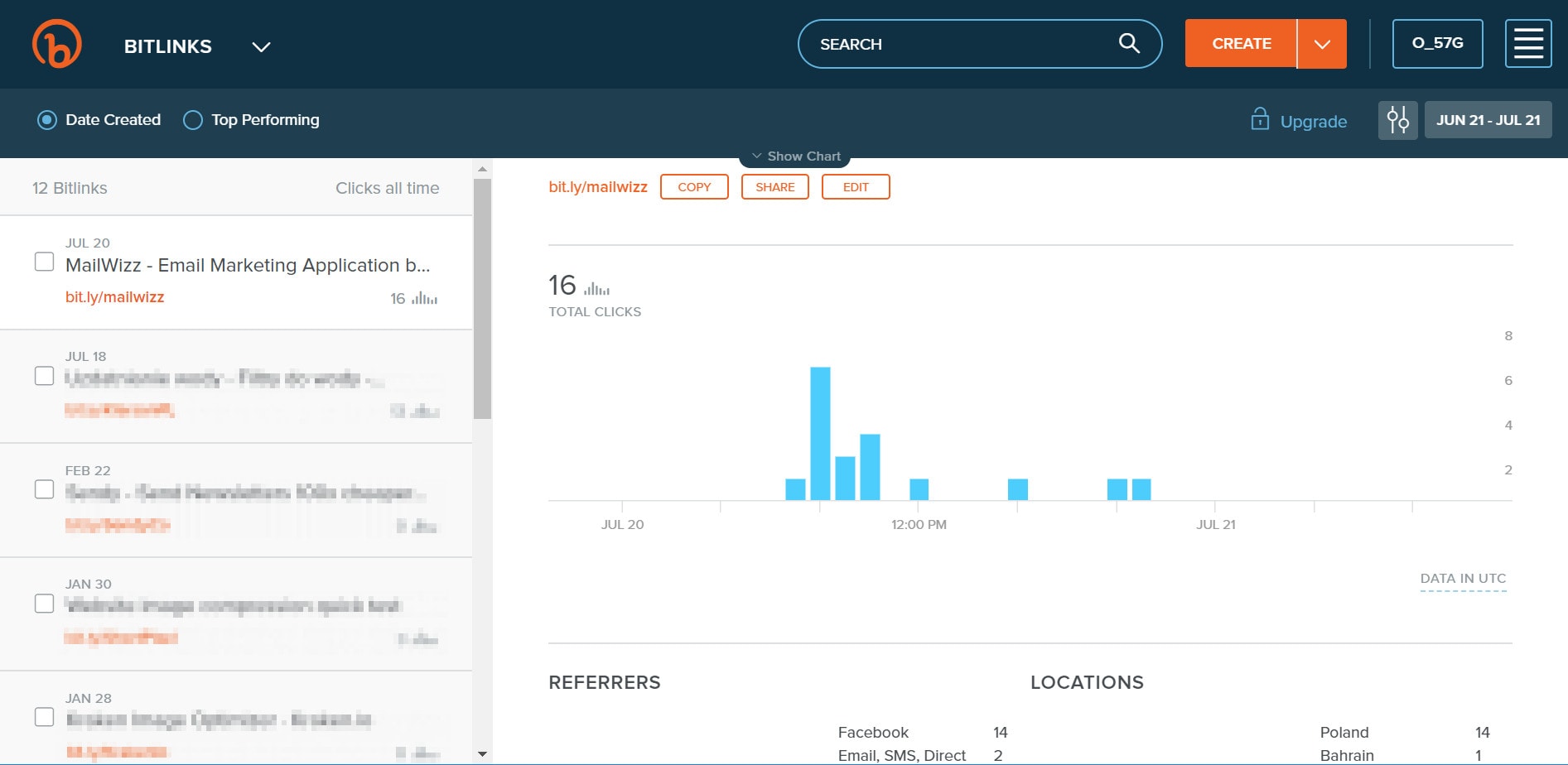The width and height of the screenshot is (1568, 765).
Task: Click the TOTAL CLICKS label
Action: click(x=595, y=312)
